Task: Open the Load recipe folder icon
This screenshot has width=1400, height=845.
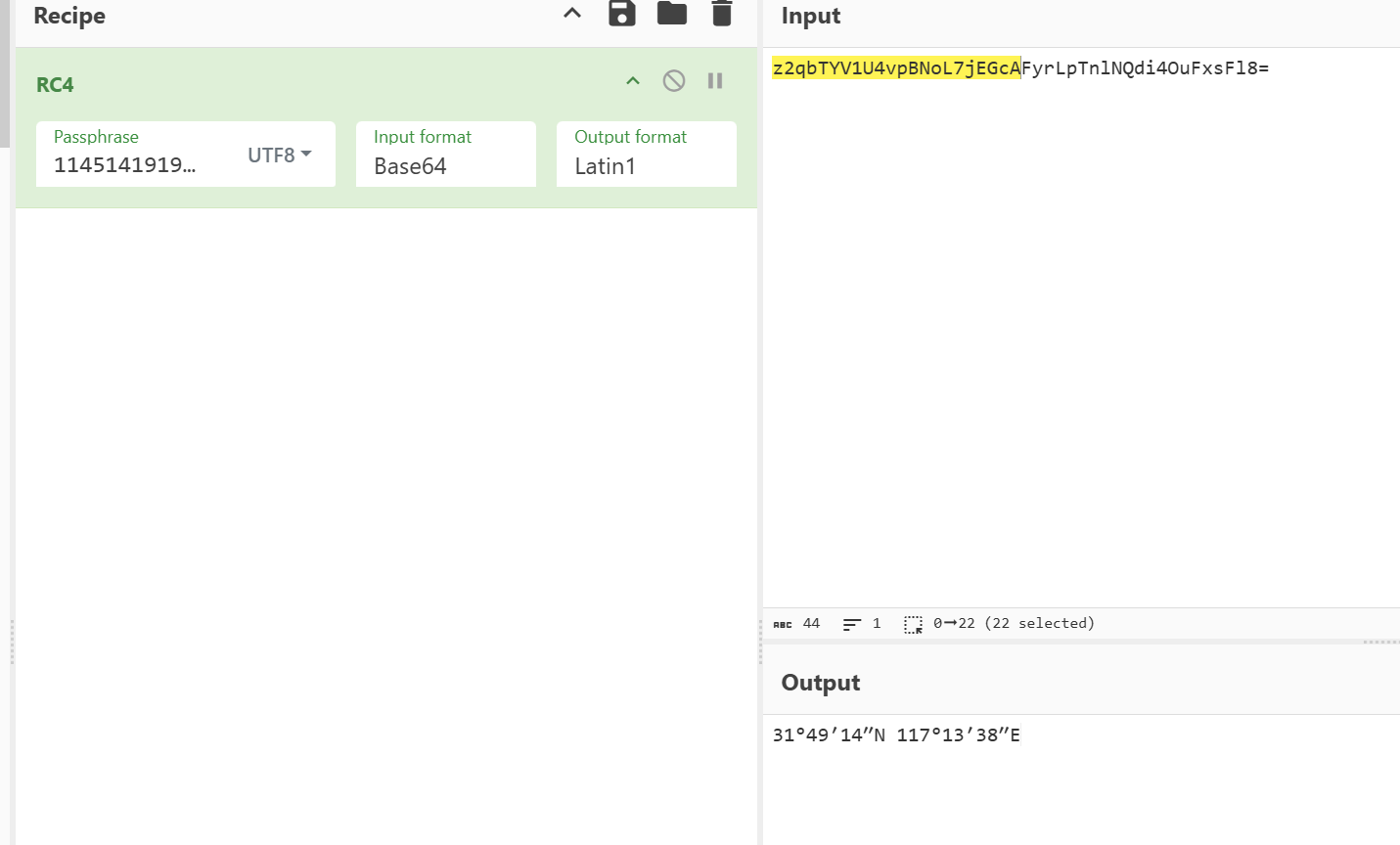Action: point(671,14)
